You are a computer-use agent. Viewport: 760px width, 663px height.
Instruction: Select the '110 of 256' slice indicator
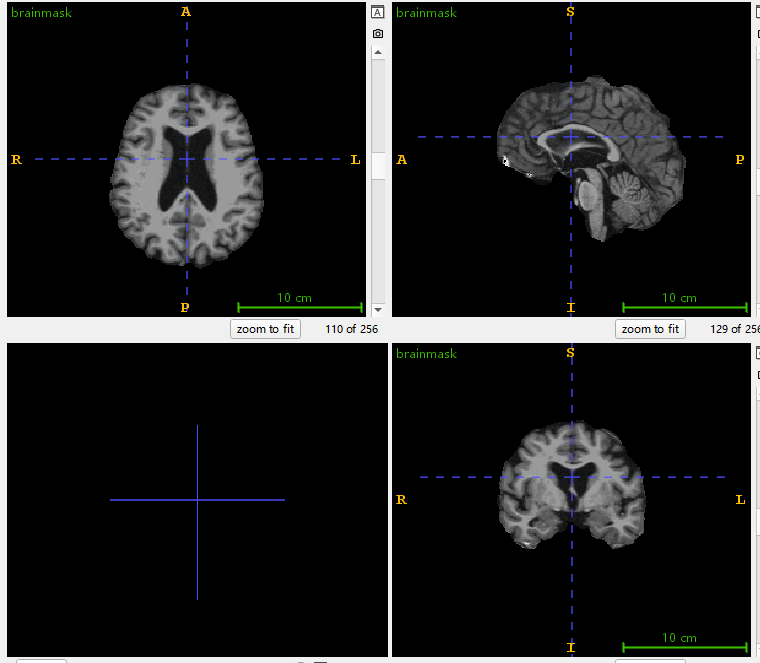[351, 329]
